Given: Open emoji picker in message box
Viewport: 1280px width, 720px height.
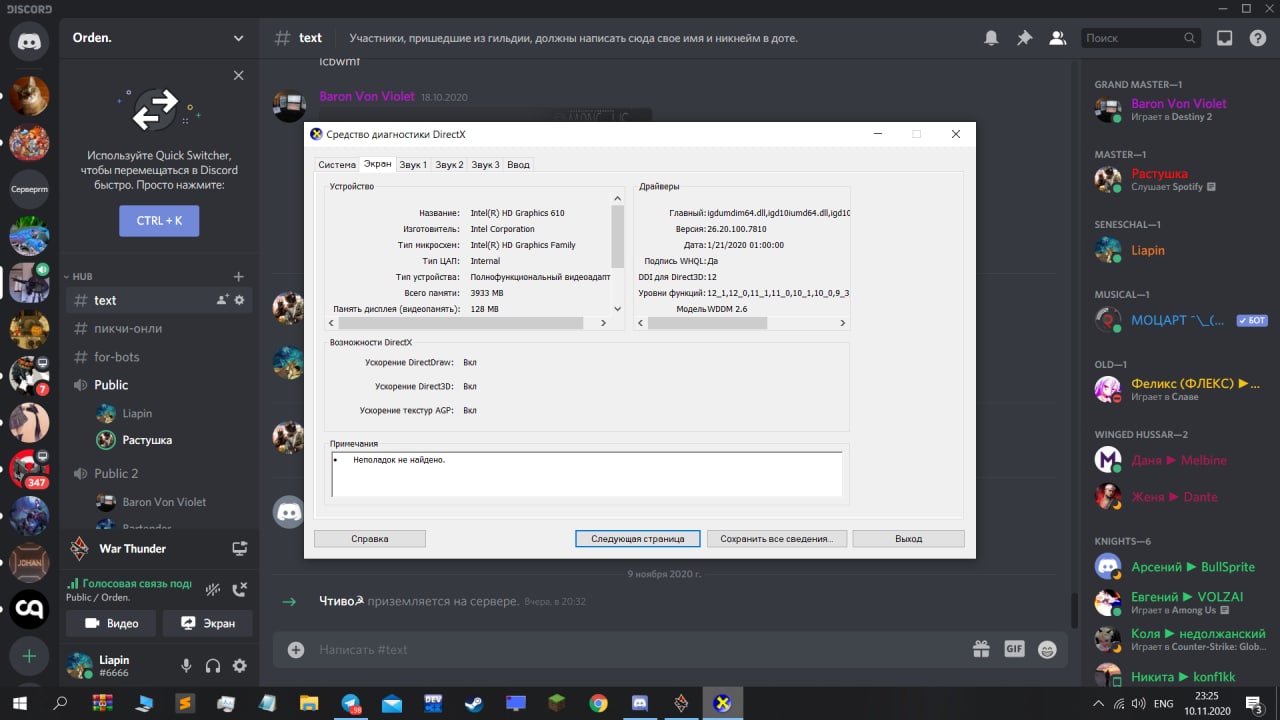Looking at the screenshot, I should 1047,649.
